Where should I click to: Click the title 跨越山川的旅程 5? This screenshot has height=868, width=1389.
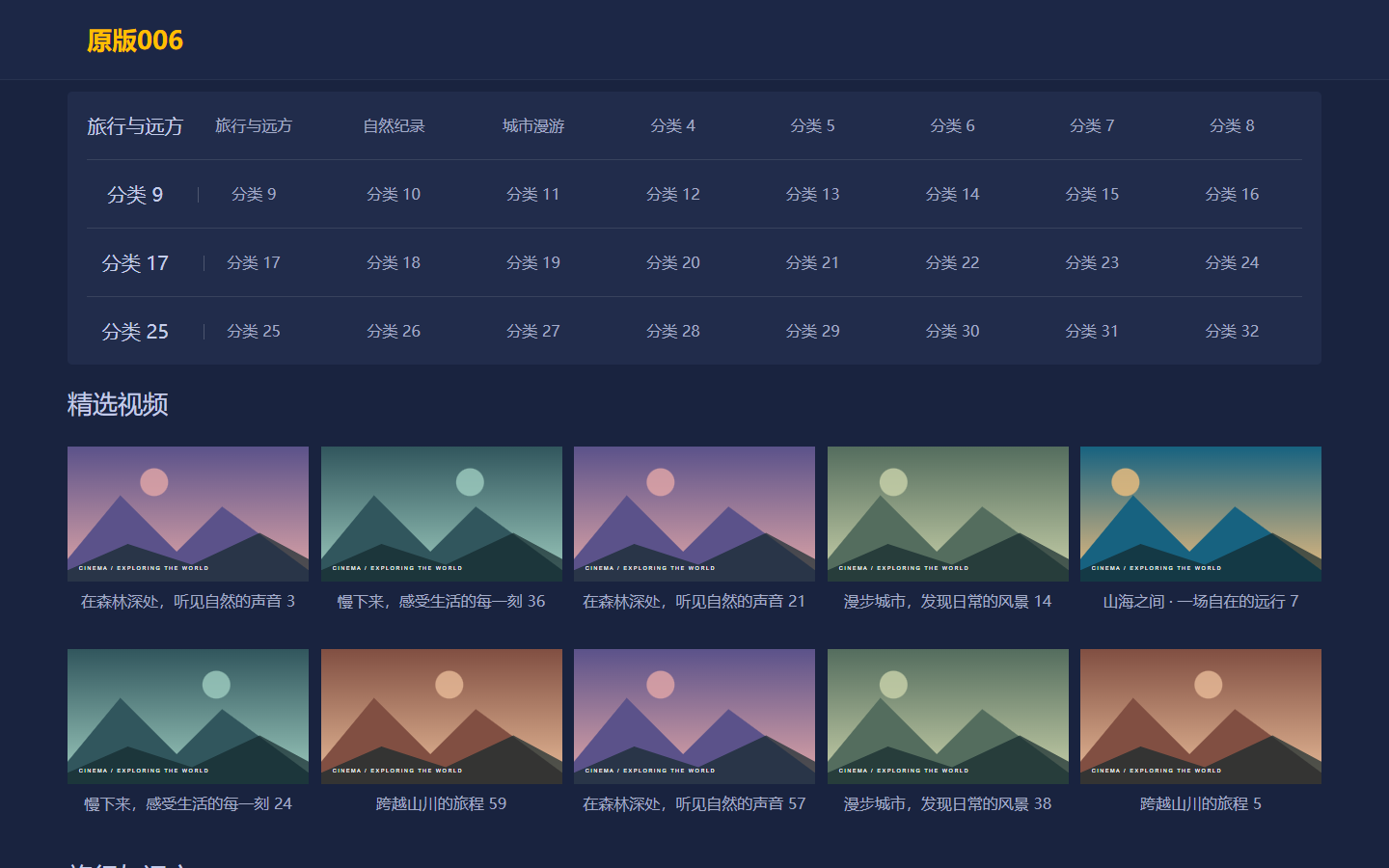click(x=1201, y=804)
